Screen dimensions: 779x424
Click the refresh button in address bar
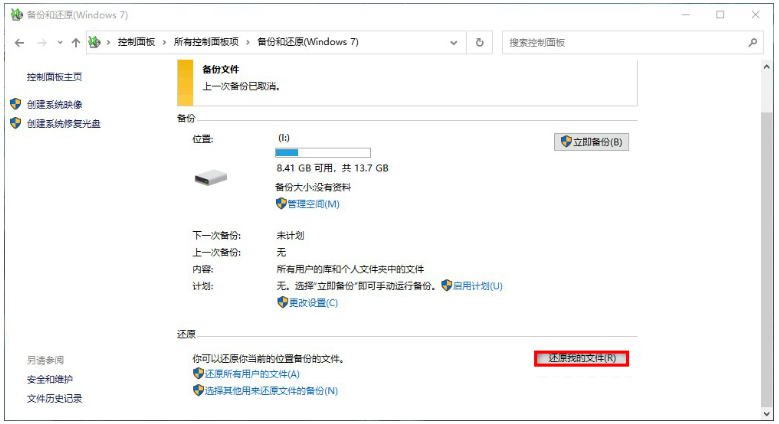click(x=480, y=42)
